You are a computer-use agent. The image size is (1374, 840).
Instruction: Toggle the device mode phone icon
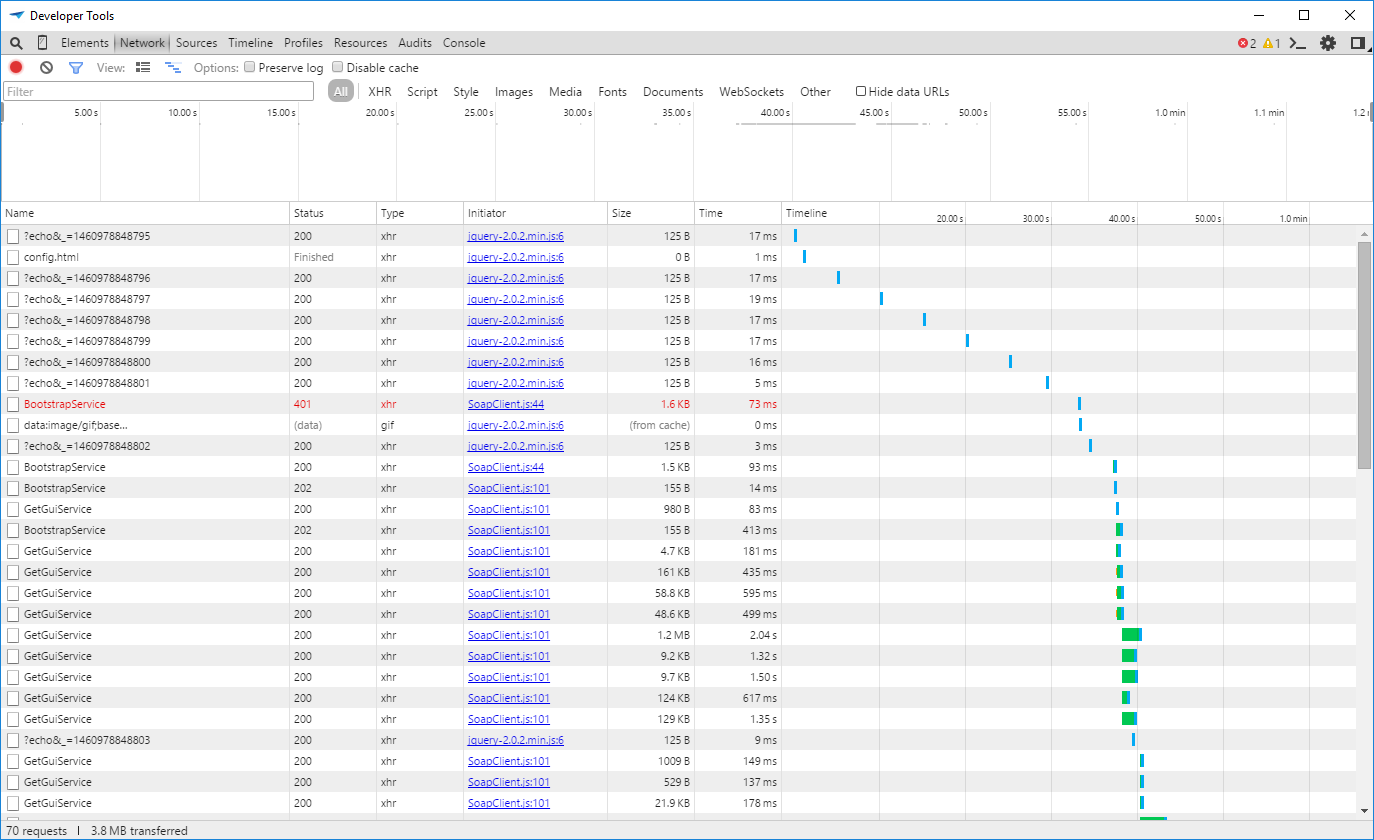tap(42, 43)
